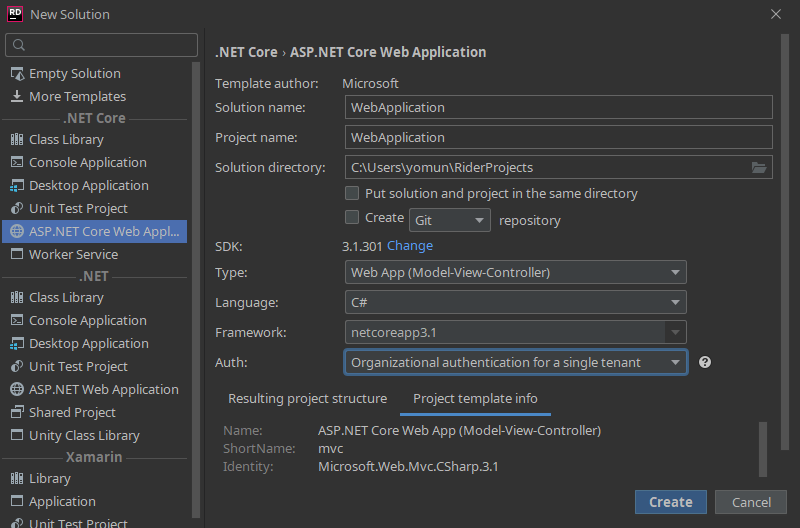Open the Framework dropdown netcoreapp3.1
Viewport: 800px width, 528px height.
click(x=515, y=333)
